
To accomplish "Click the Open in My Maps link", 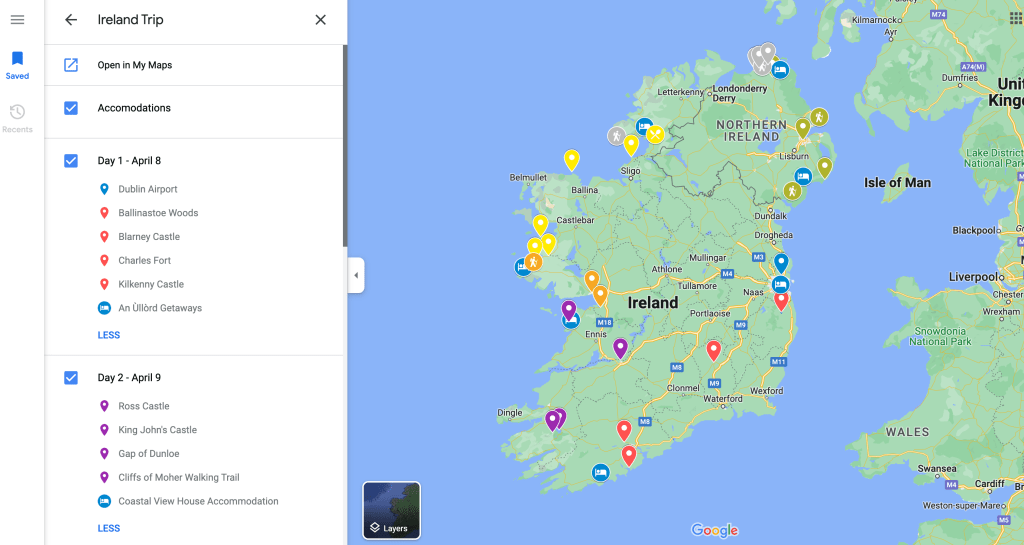I will point(135,65).
